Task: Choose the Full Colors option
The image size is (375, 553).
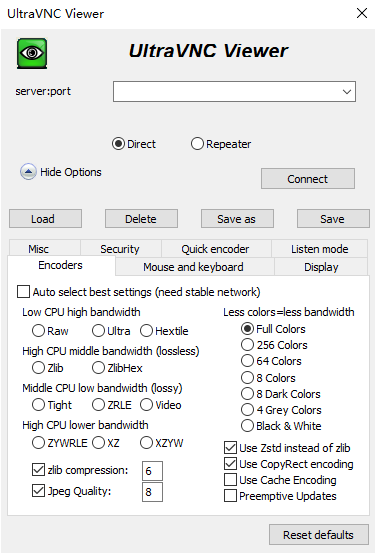Action: click(x=247, y=329)
